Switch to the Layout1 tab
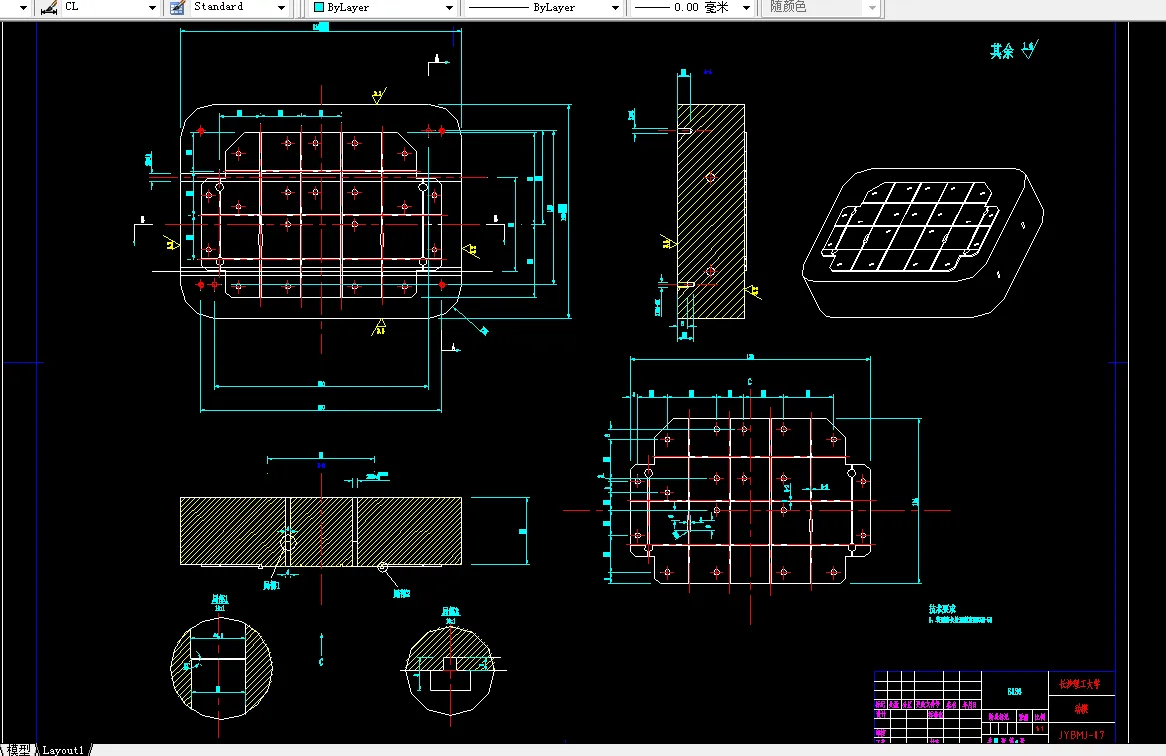1166x756 pixels. (63, 750)
